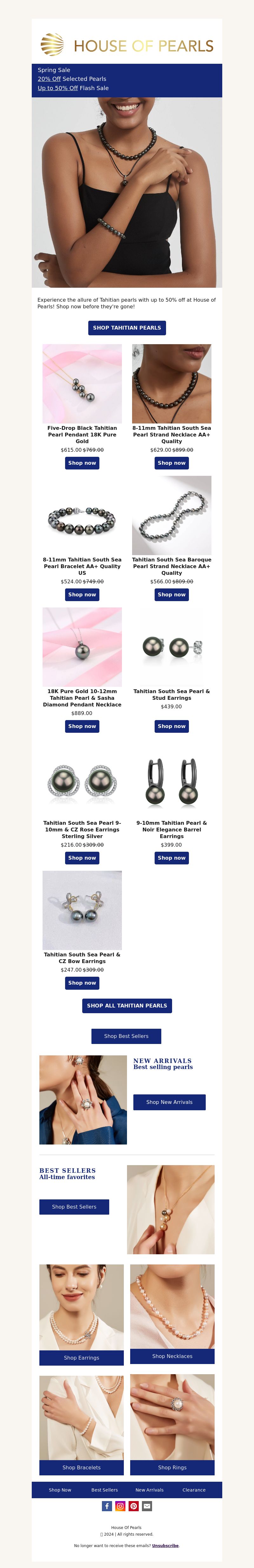The height and width of the screenshot is (1568, 254).
Task: Select New Arrivals in footer menu
Action: (149, 1490)
